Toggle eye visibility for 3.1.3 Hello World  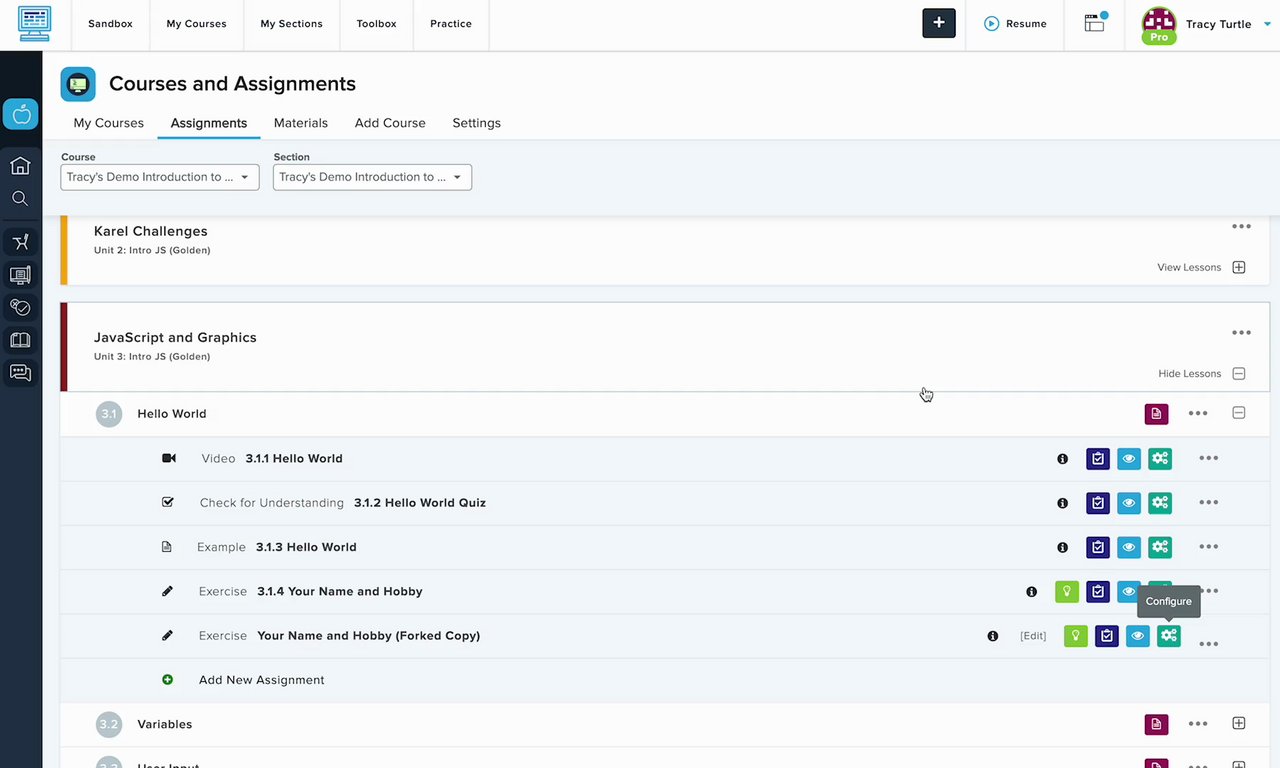[x=1129, y=547]
